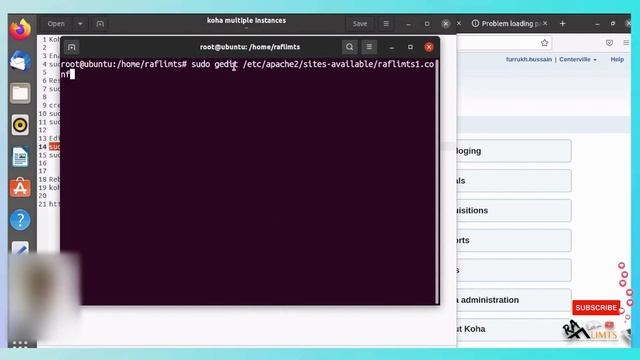Click gedit's Open button
The image size is (640, 360).
tap(56, 24)
